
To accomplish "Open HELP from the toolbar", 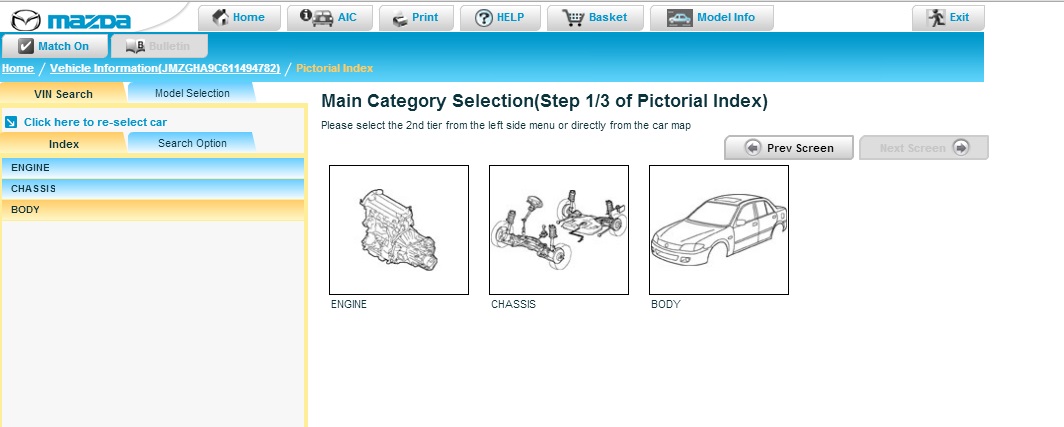I will tap(500, 18).
